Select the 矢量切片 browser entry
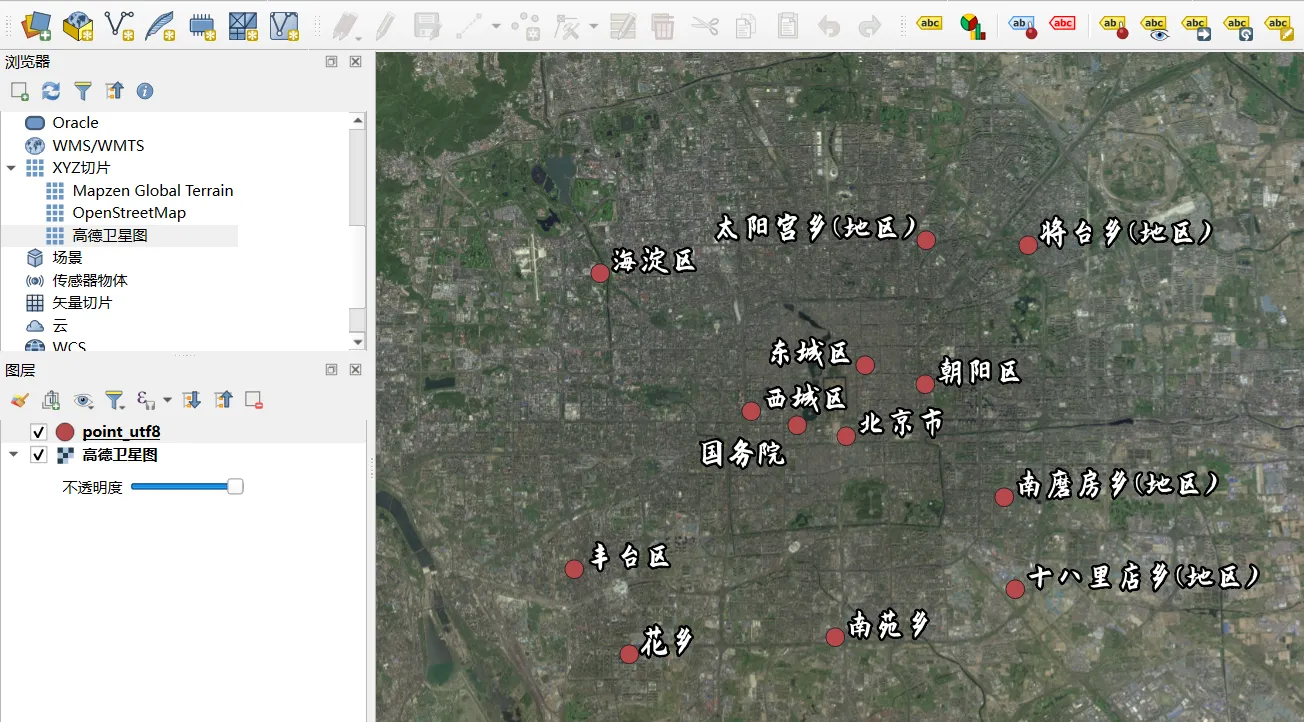Image resolution: width=1304 pixels, height=722 pixels. click(82, 303)
